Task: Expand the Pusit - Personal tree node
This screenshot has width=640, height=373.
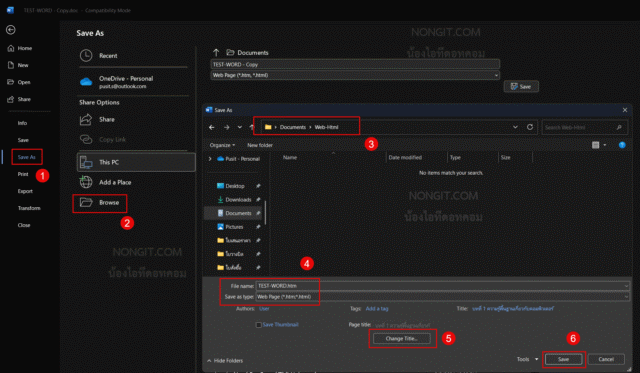Action: pyautogui.click(x=210, y=159)
